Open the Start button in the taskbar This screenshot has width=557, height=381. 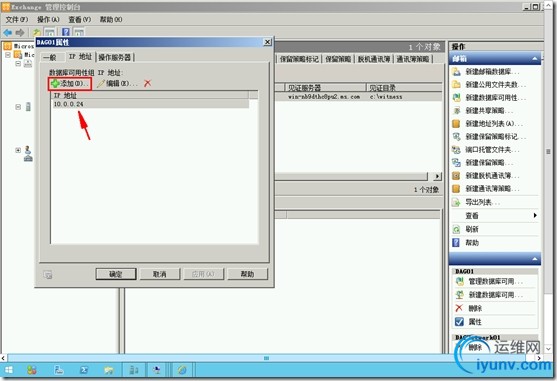pyautogui.click(x=9, y=370)
